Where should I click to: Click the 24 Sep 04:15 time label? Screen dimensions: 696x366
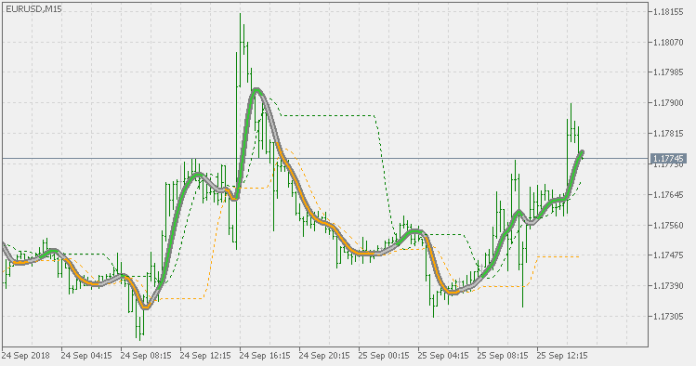87,356
